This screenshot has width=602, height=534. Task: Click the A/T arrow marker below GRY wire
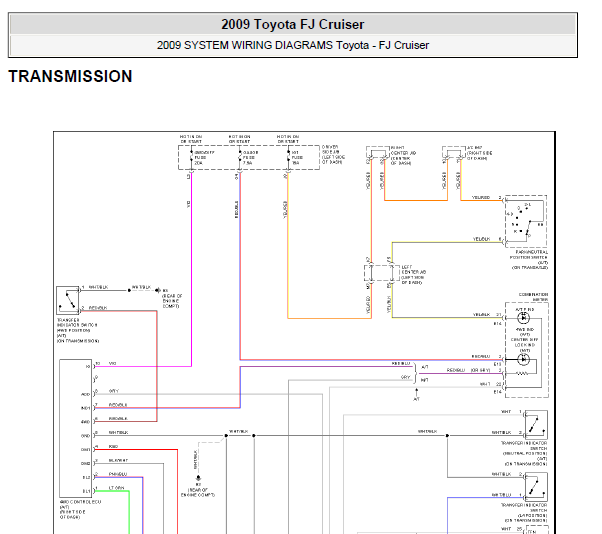click(417, 394)
